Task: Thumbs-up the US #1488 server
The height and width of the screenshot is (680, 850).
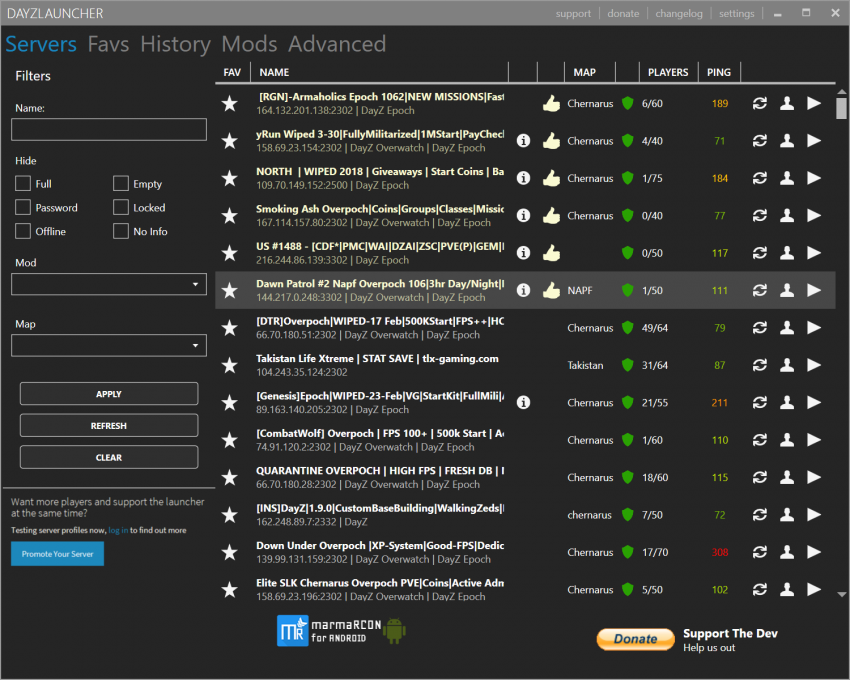Action: click(x=551, y=253)
